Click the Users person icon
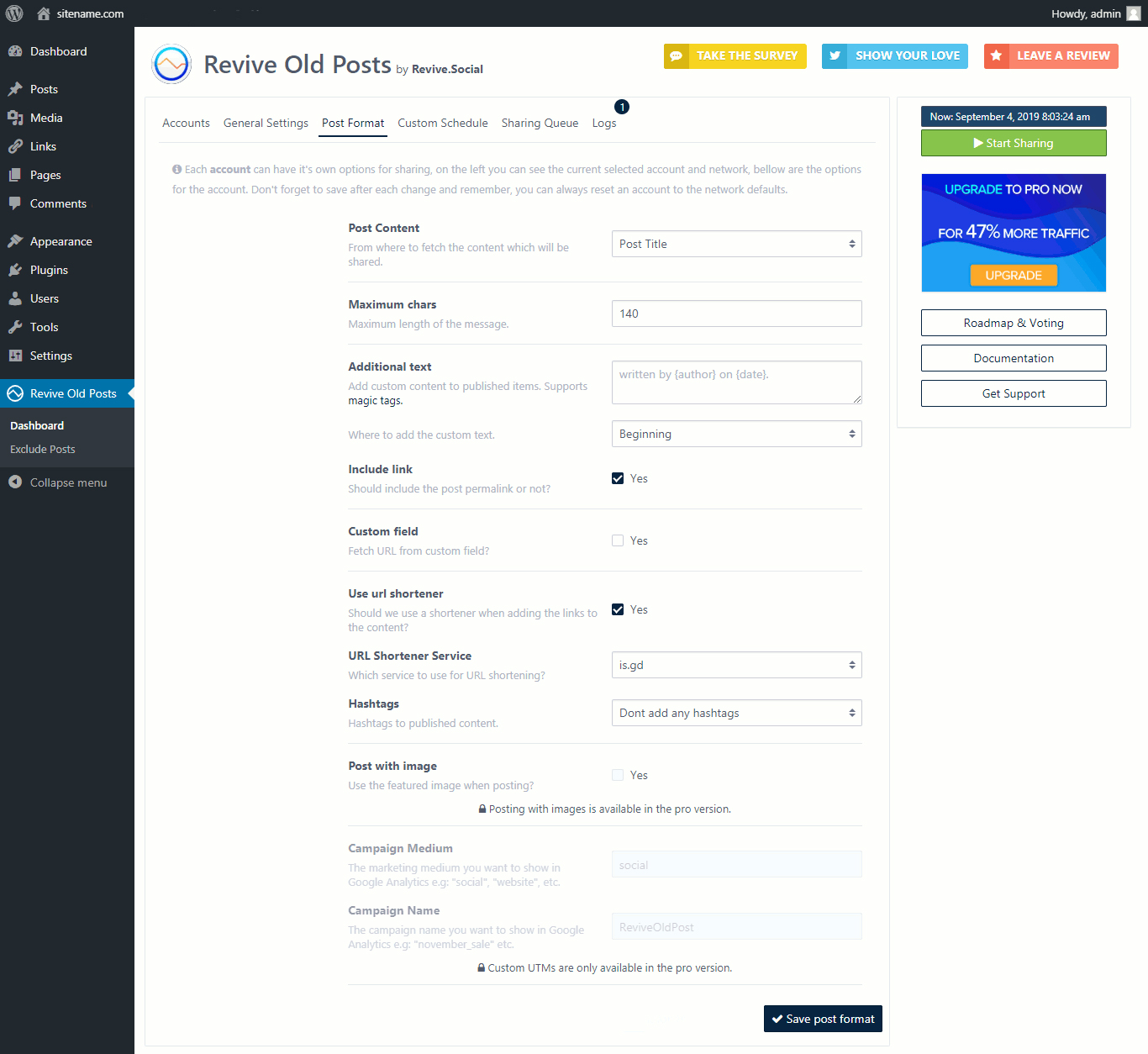The width and height of the screenshot is (1148, 1054). [15, 298]
